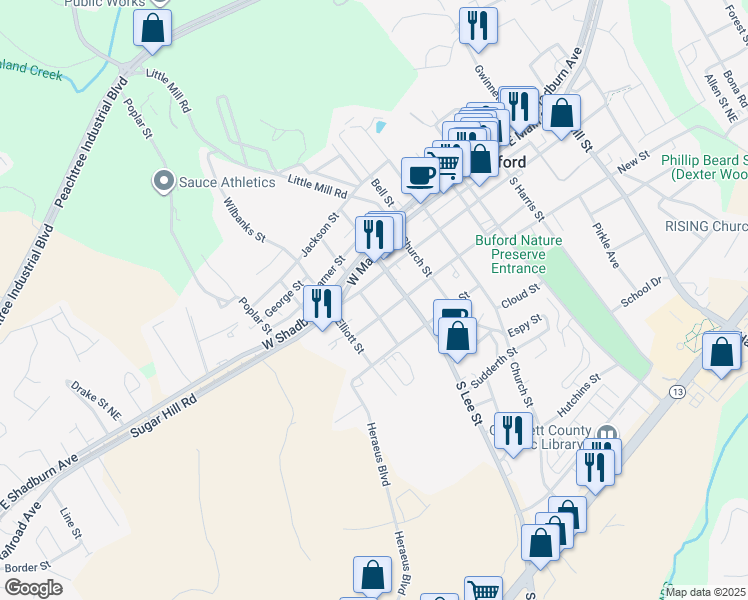Open the Google logo link
This screenshot has height=600, width=748.
tap(33, 588)
